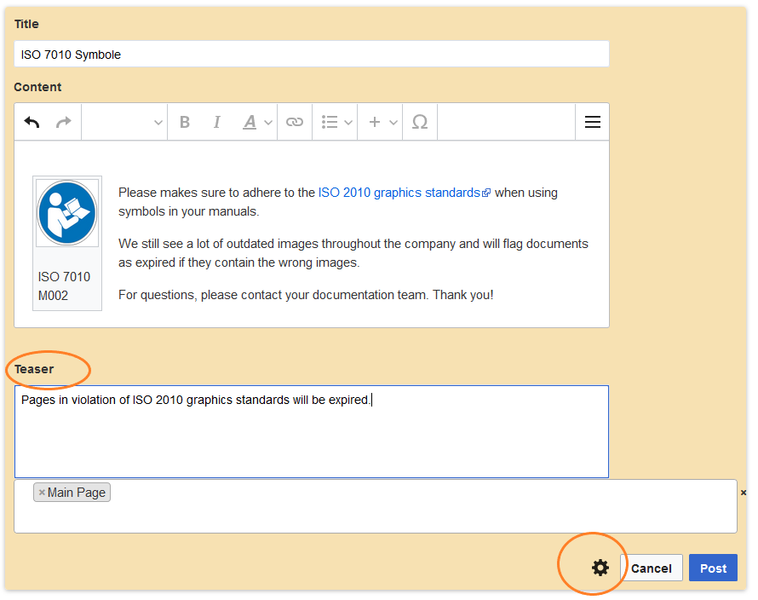Toggle bold formatting in editor
Screen dimensions: 758x600
pos(185,122)
